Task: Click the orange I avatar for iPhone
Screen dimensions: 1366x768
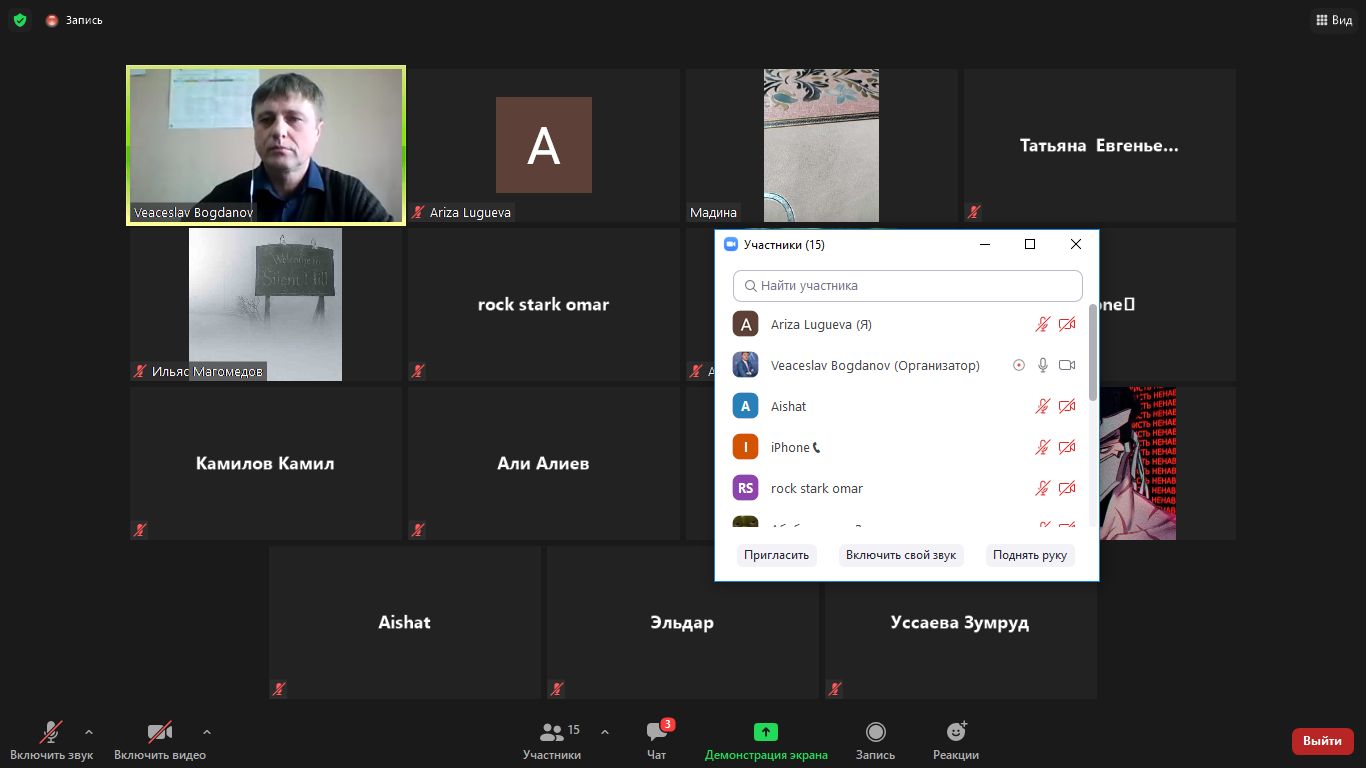Action: [x=745, y=447]
